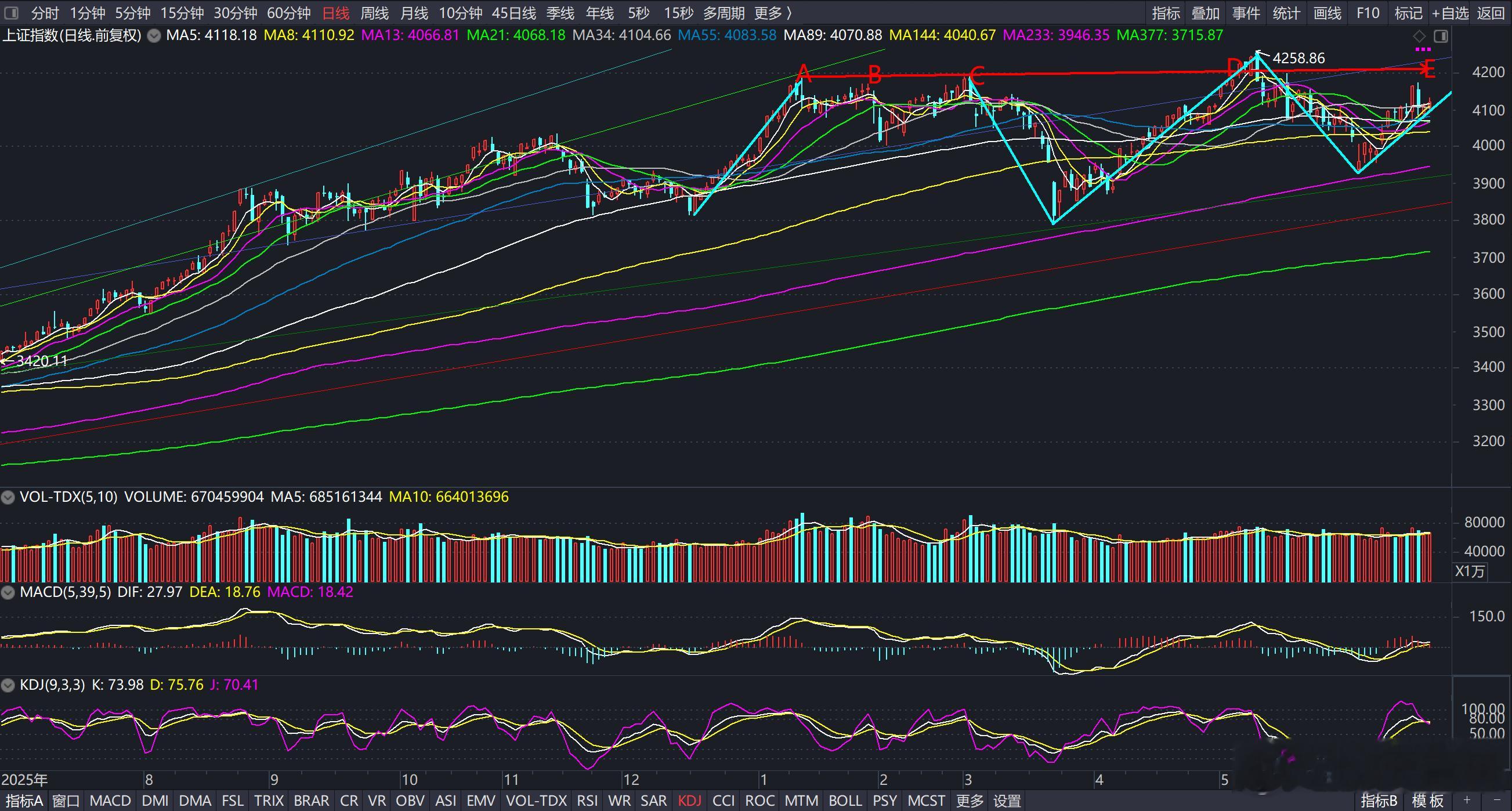Select the BOLL indicator
1512x811 pixels.
(845, 801)
